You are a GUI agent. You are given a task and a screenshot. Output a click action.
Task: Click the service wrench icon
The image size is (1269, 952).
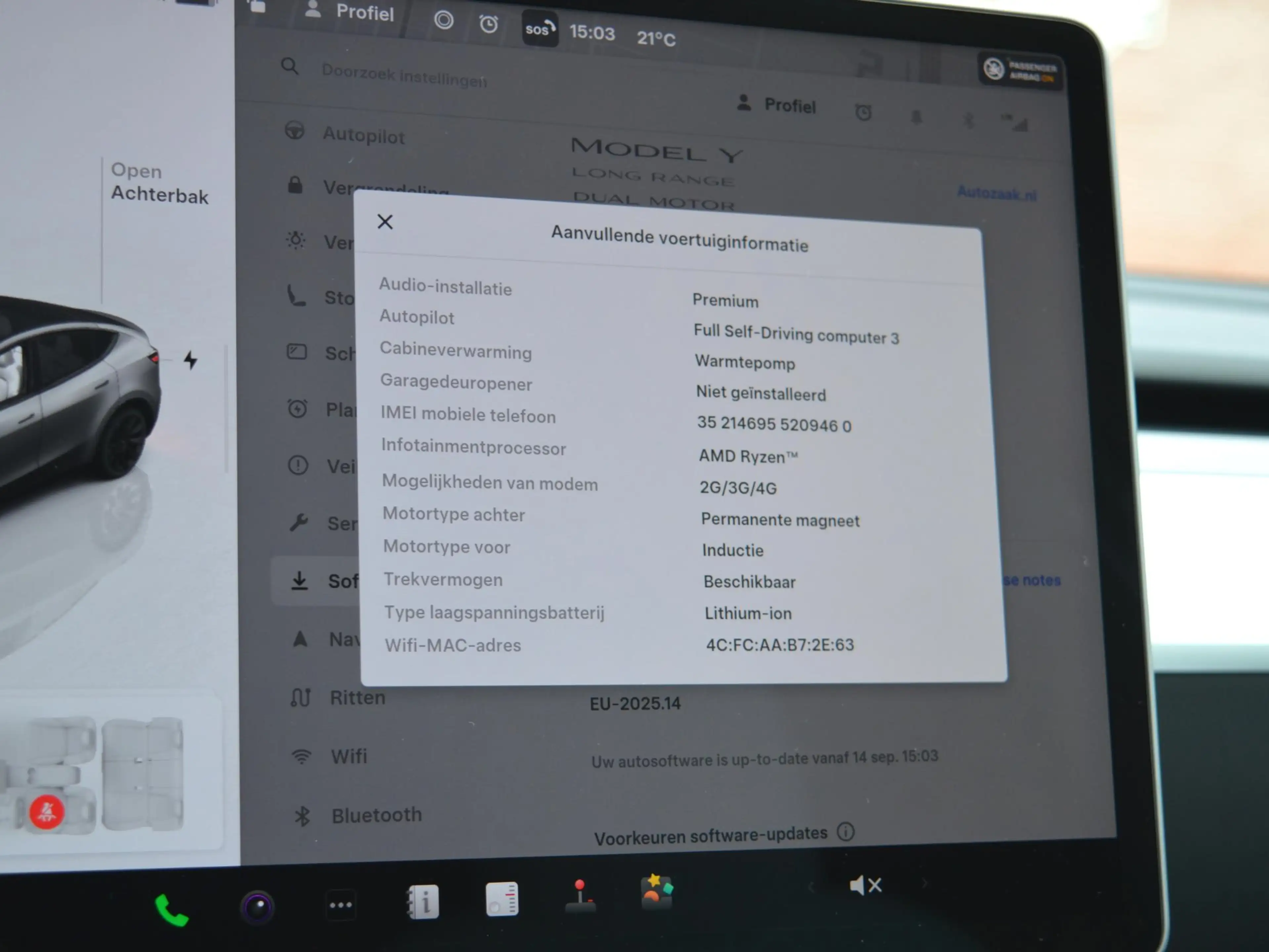298,522
